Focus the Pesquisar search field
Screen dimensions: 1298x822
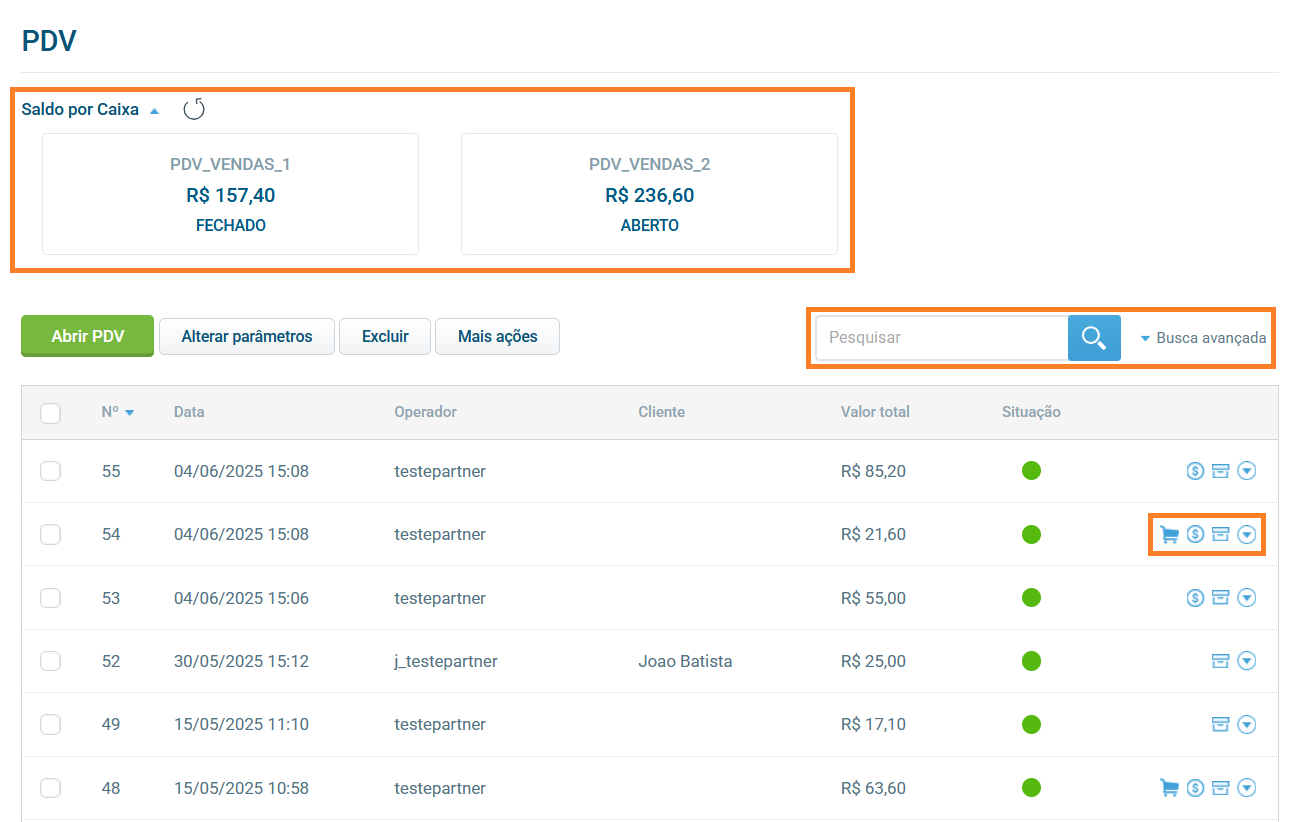coord(940,338)
